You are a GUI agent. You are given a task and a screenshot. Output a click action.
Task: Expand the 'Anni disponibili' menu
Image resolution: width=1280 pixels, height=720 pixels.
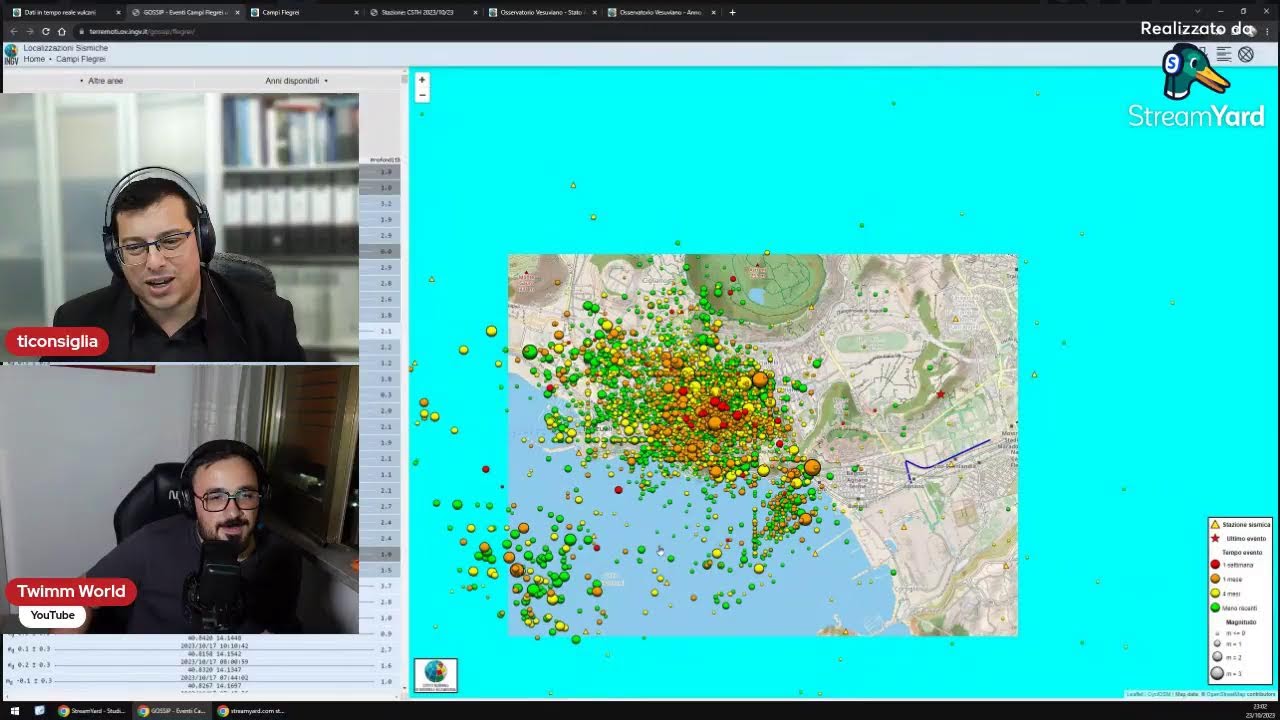coord(296,81)
